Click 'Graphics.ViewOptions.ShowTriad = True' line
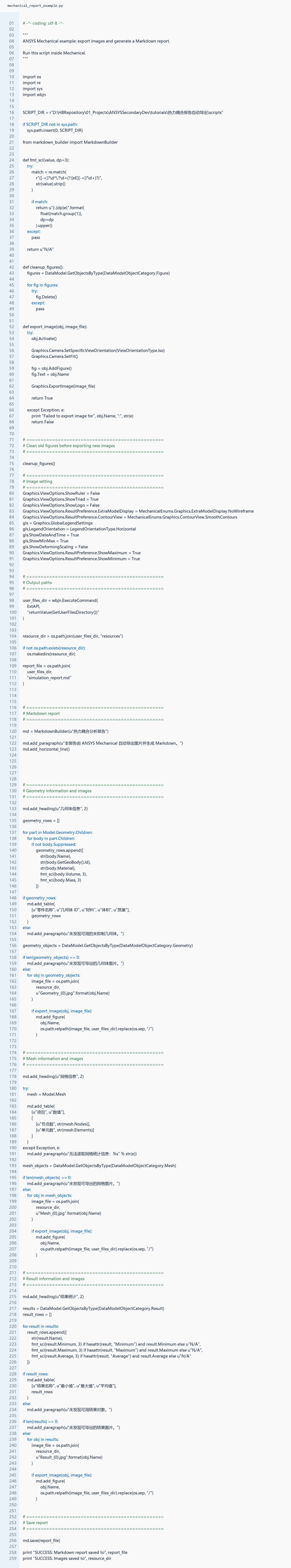The image size is (291, 1568). point(60,499)
